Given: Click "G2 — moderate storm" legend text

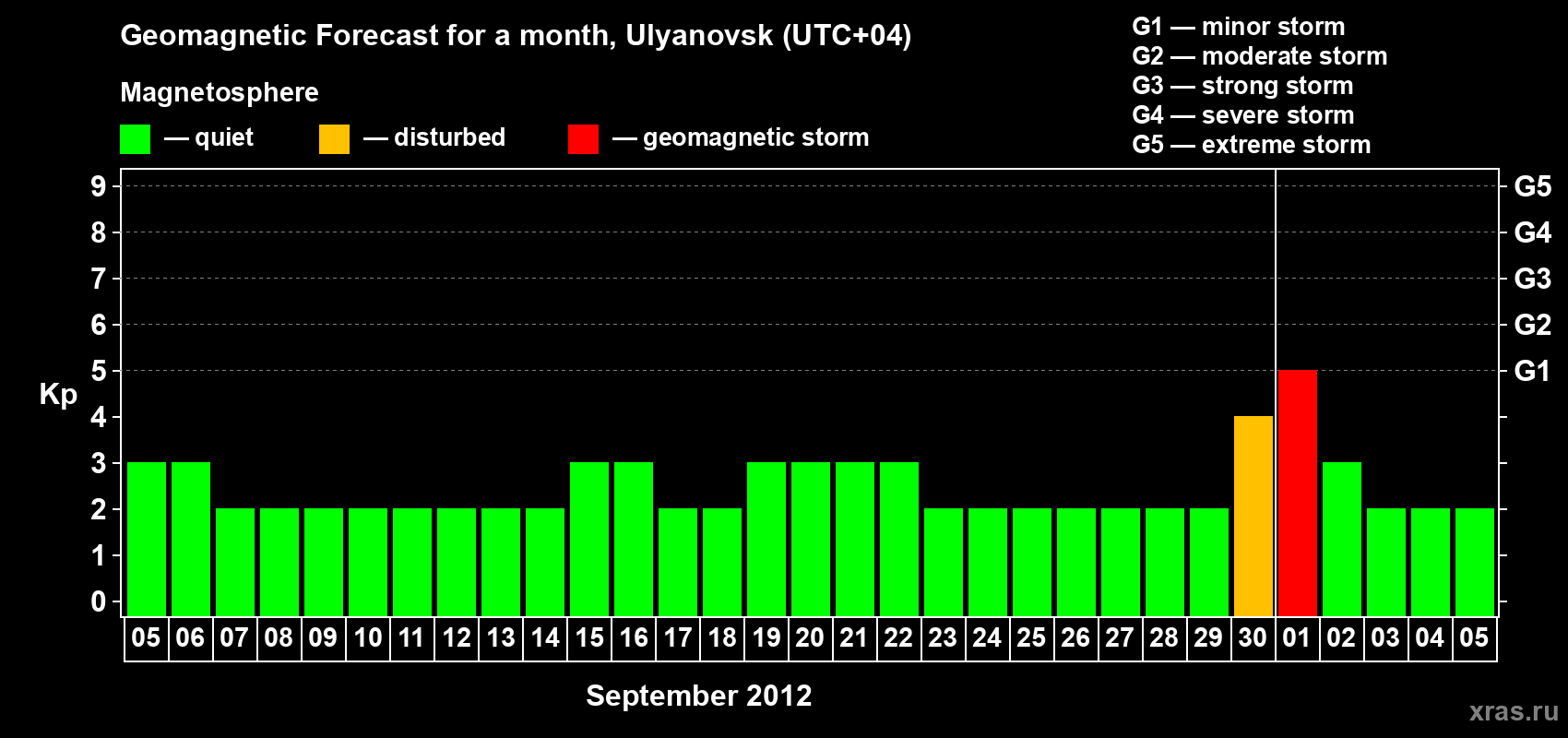Looking at the screenshot, I should click(x=1259, y=56).
